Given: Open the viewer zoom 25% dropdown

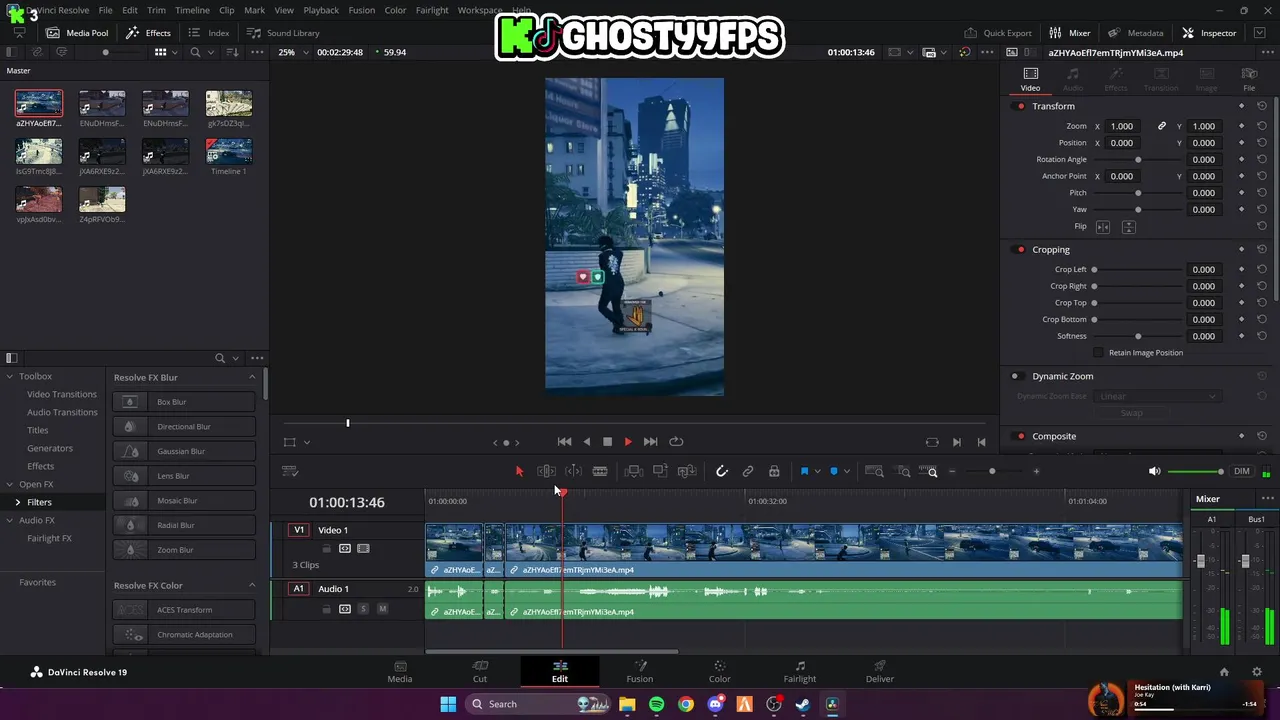Looking at the screenshot, I should point(291,52).
